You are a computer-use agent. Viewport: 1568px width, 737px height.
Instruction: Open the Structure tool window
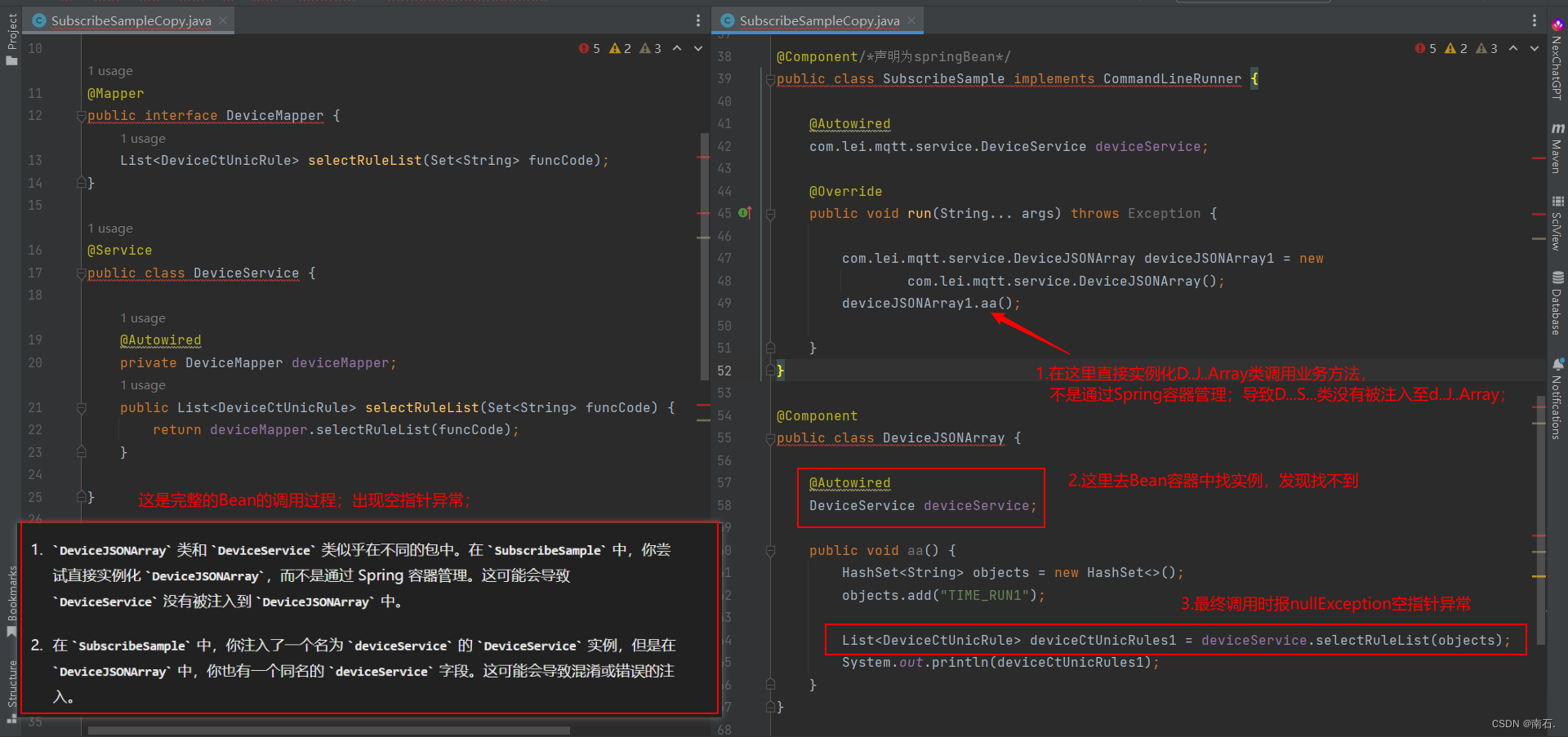[11, 692]
